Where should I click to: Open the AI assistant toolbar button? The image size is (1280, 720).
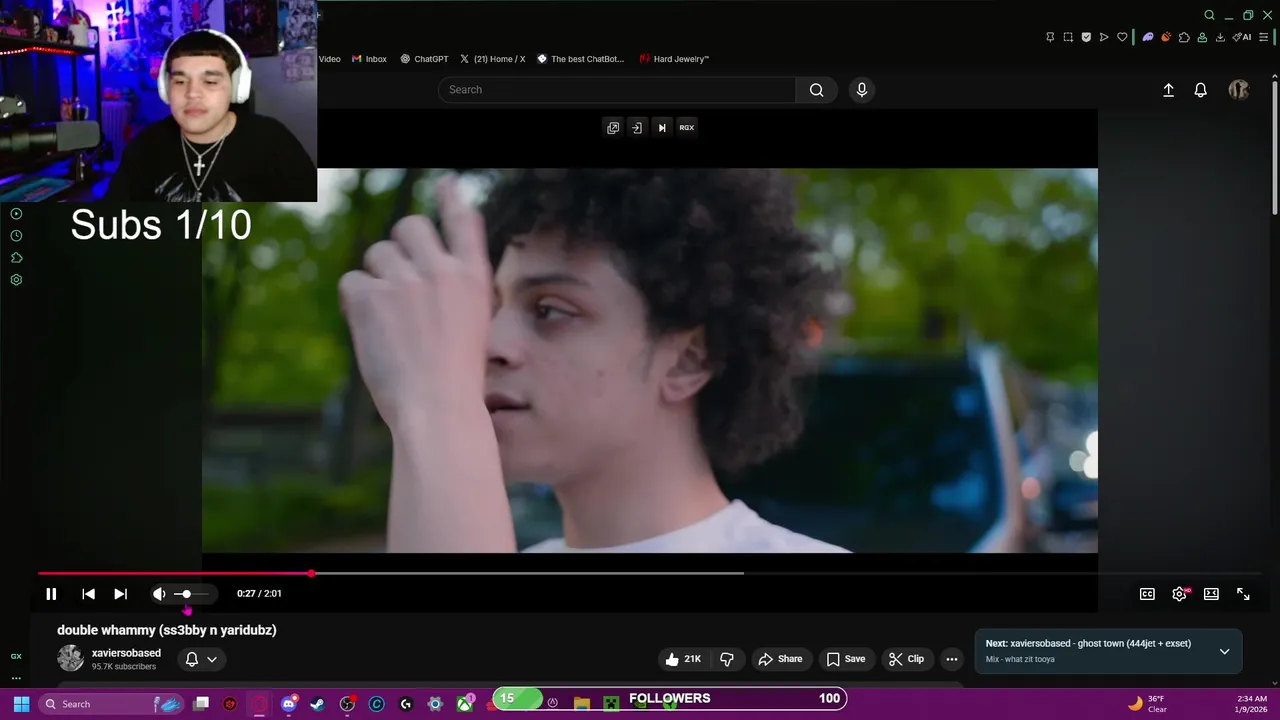1242,37
